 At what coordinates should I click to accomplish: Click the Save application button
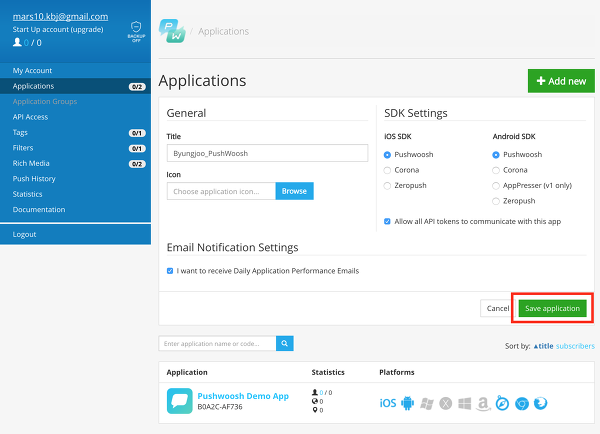tap(552, 308)
